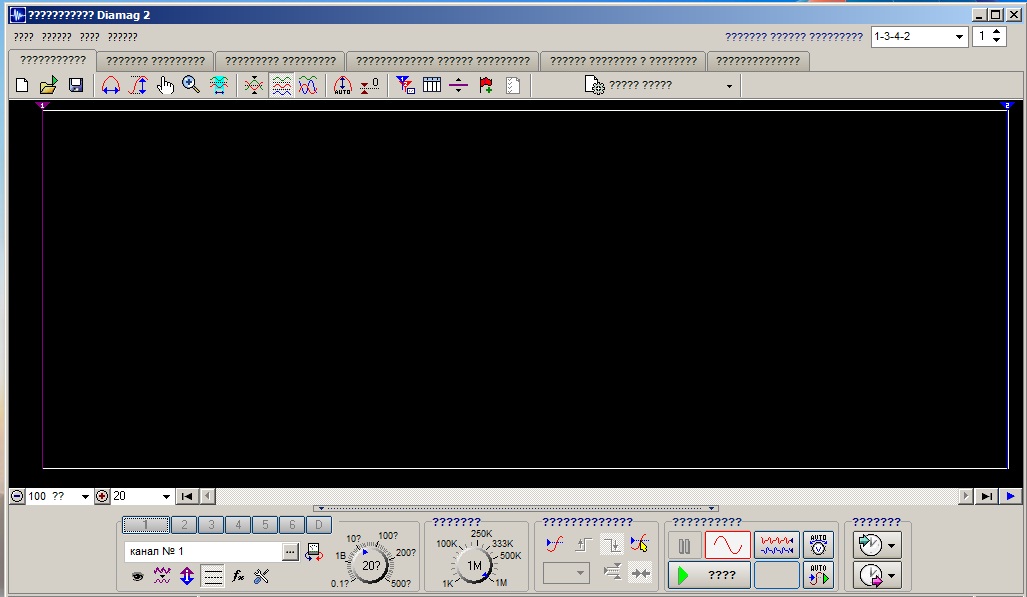Switch to the third tab
1027x597 pixels.
click(280, 61)
